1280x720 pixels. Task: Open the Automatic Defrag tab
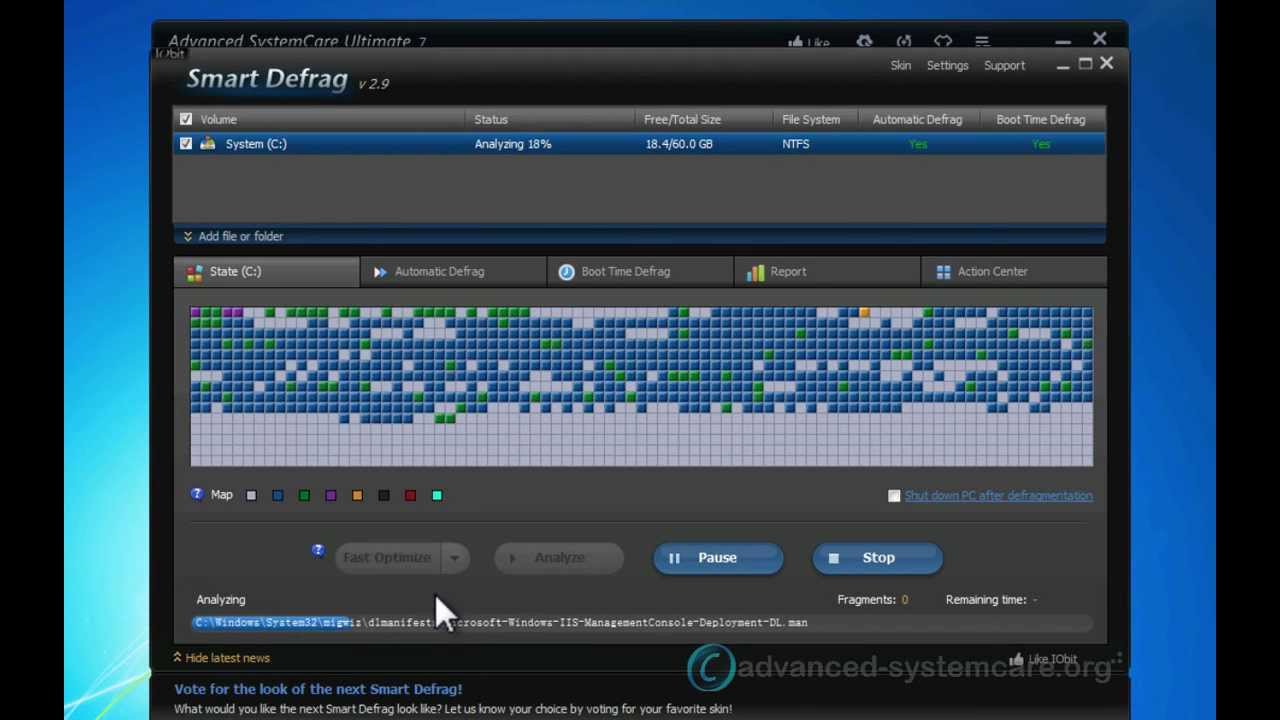[453, 271]
